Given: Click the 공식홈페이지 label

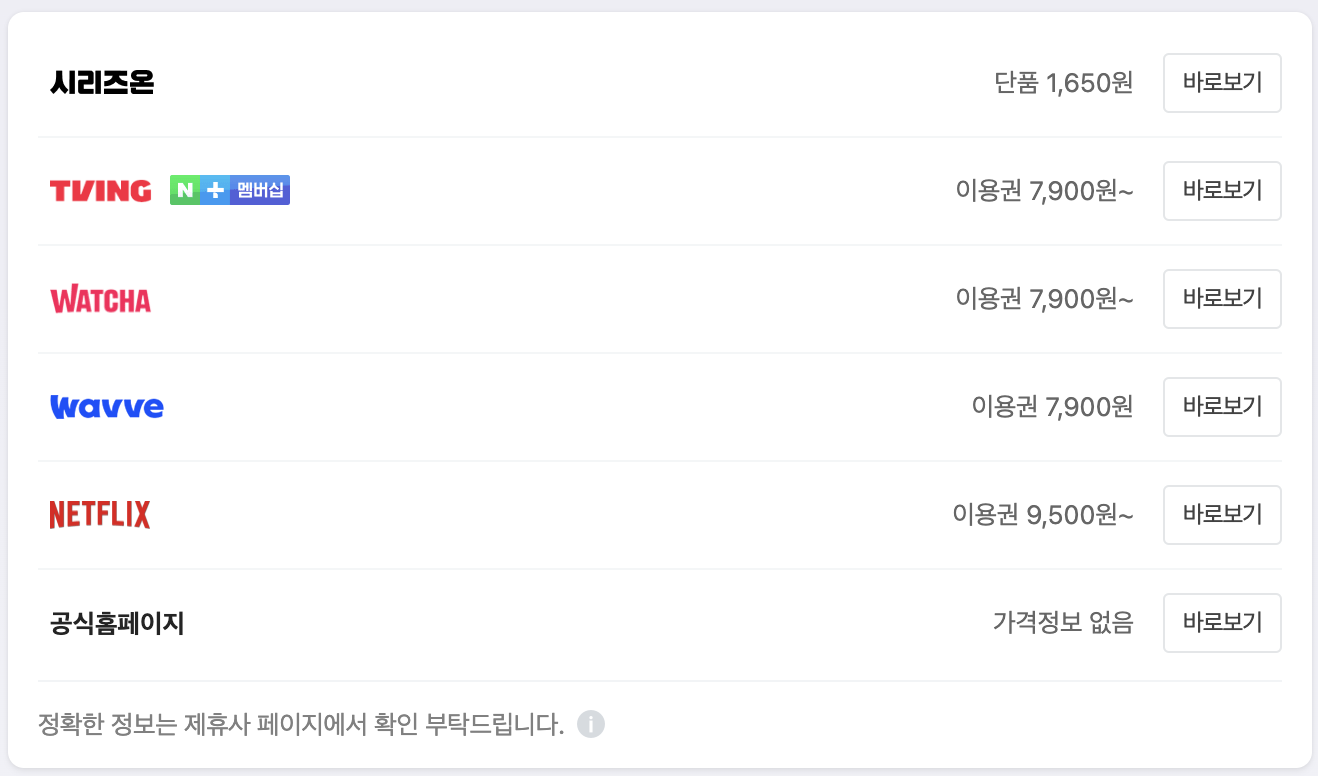Looking at the screenshot, I should [x=117, y=622].
